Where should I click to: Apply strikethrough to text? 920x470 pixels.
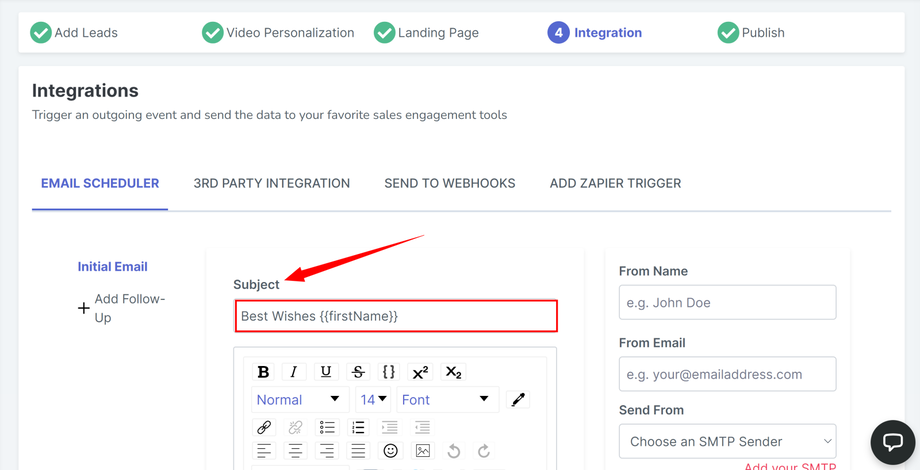pos(358,372)
